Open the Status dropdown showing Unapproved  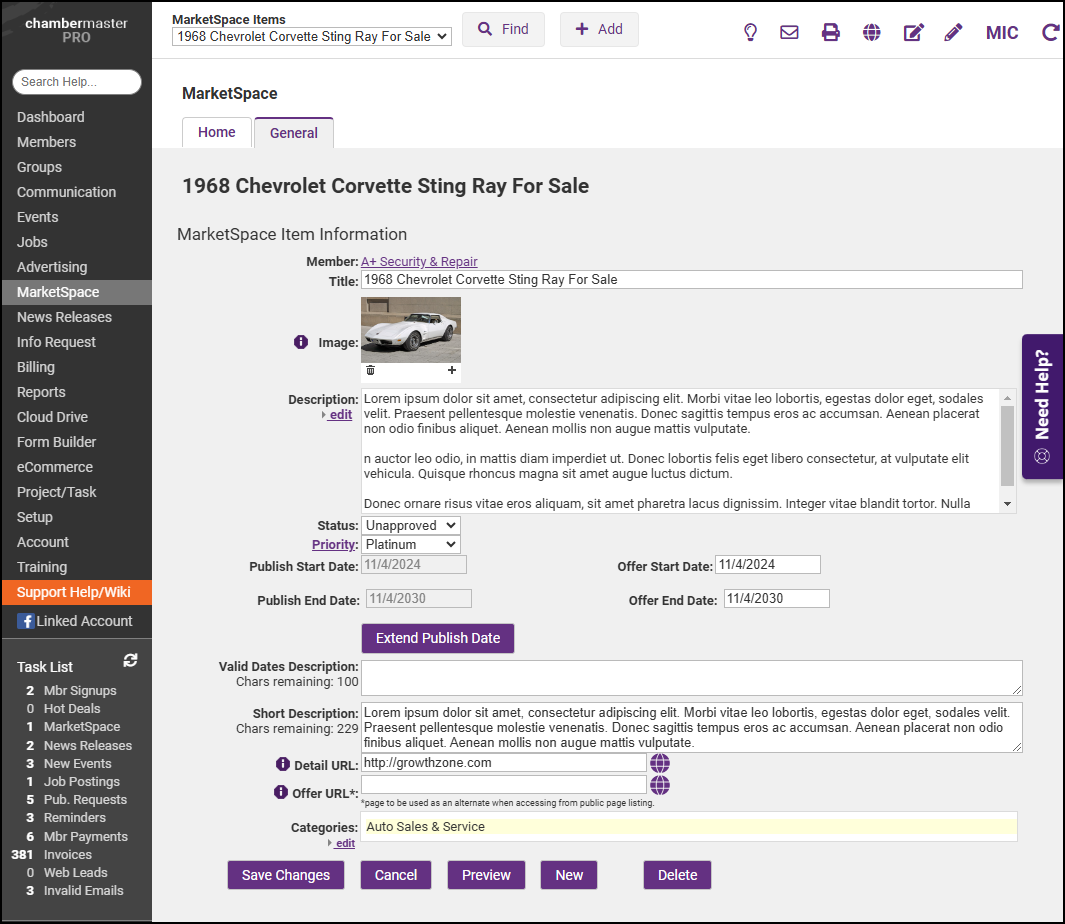410,525
